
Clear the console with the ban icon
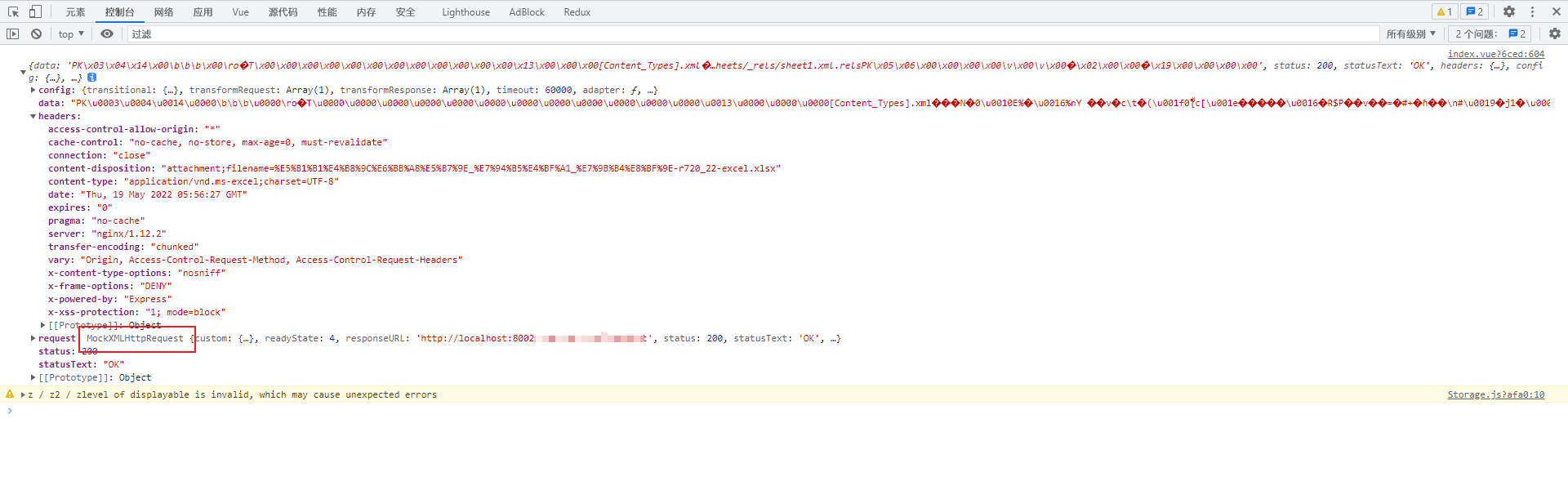coord(36,33)
